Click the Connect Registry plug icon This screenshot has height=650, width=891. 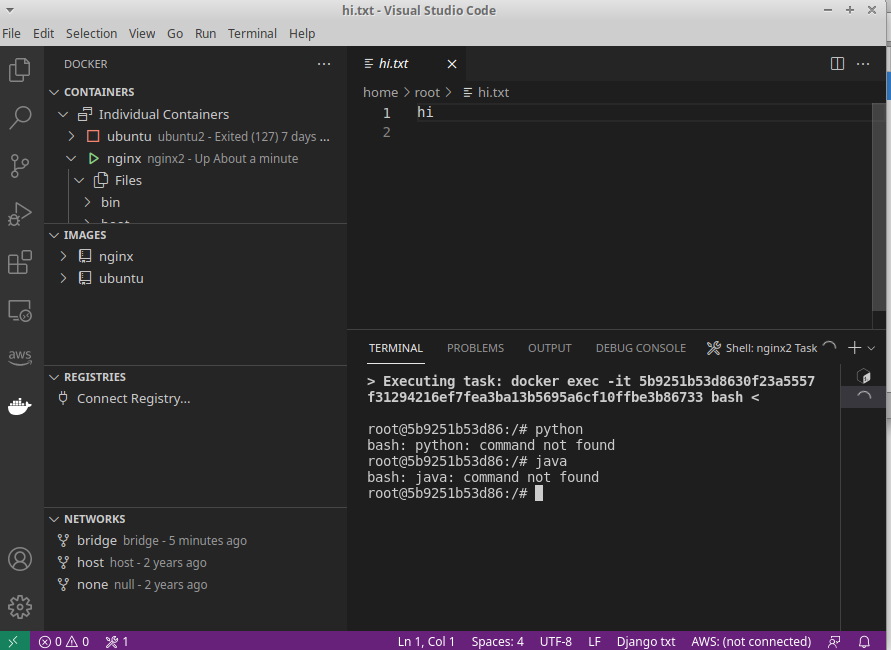pyautogui.click(x=63, y=398)
